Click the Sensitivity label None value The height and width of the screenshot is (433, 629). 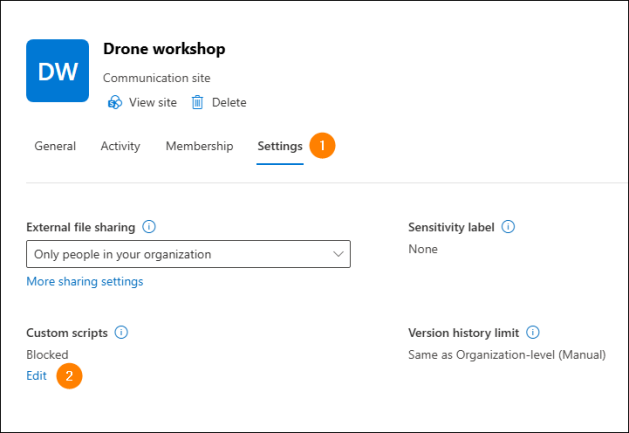[x=423, y=249]
